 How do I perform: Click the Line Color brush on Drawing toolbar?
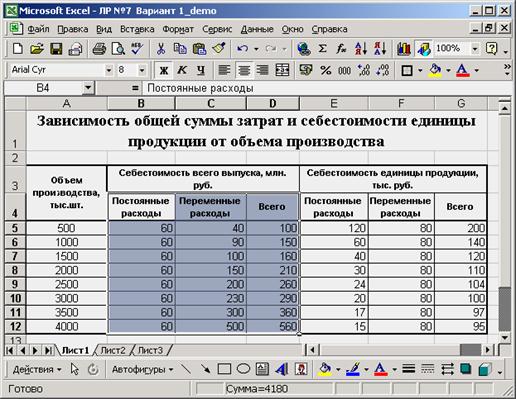[352, 369]
